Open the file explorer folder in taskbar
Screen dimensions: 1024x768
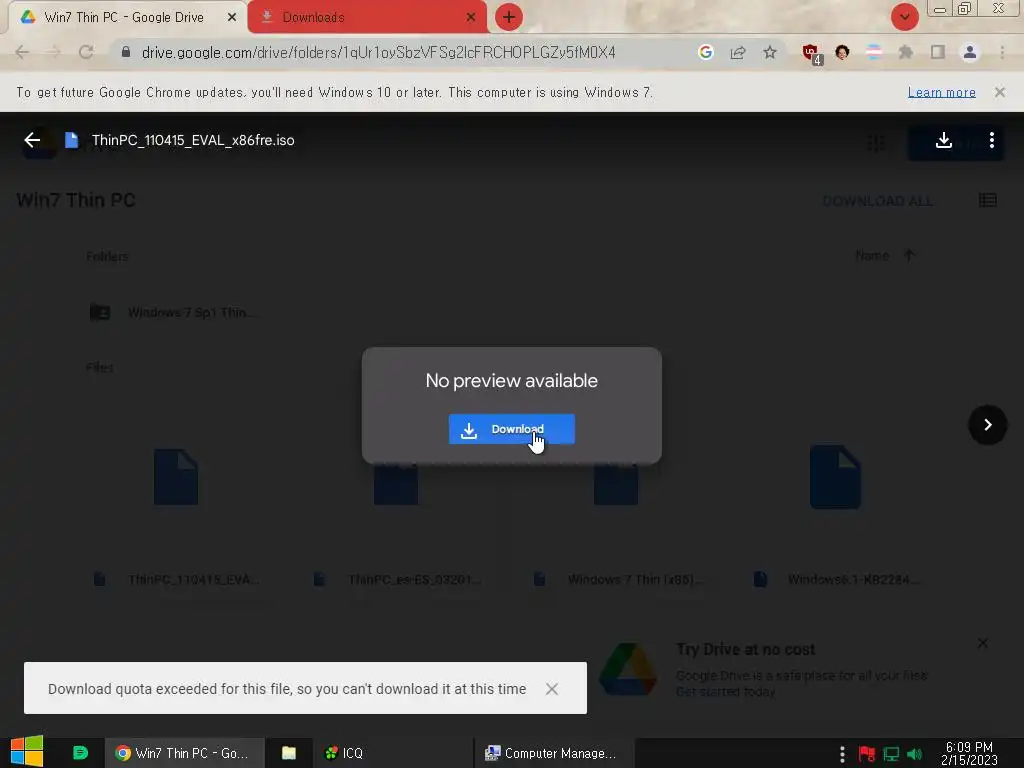coord(289,753)
